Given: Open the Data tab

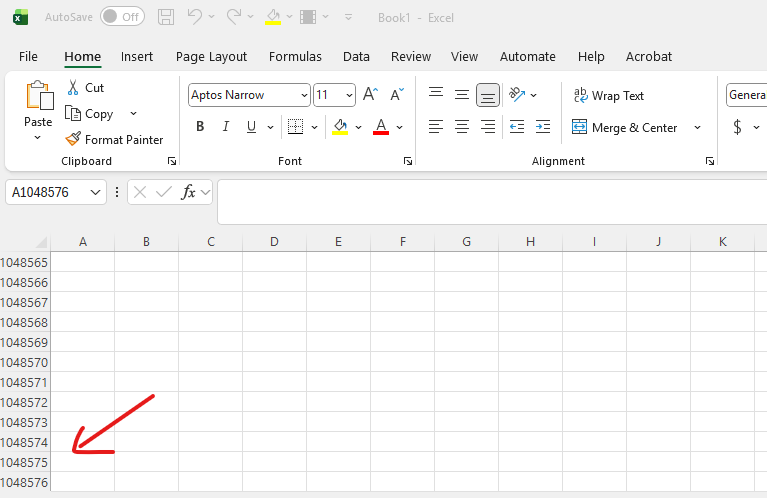Looking at the screenshot, I should [x=356, y=57].
